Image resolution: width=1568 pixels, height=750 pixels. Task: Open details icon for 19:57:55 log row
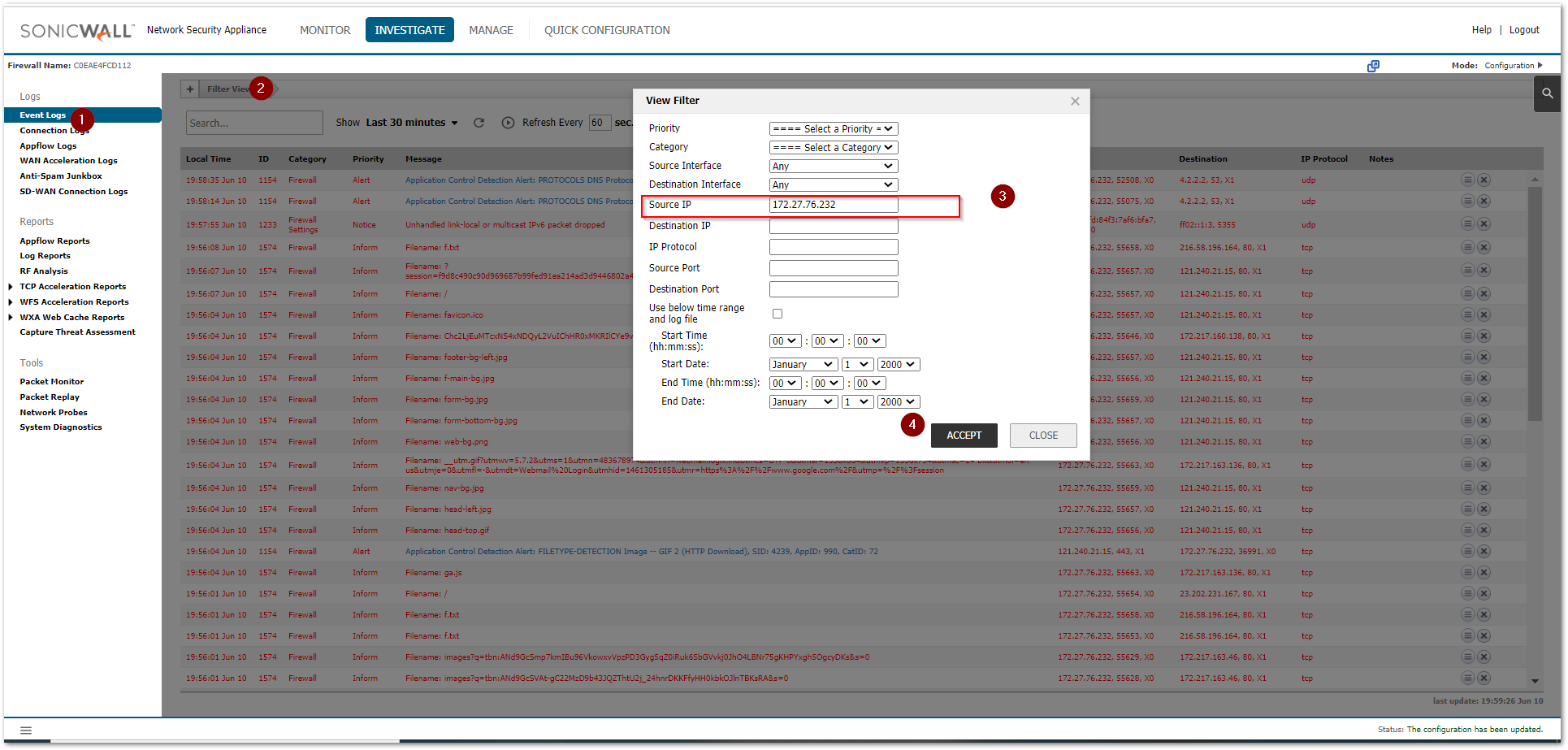point(1468,223)
